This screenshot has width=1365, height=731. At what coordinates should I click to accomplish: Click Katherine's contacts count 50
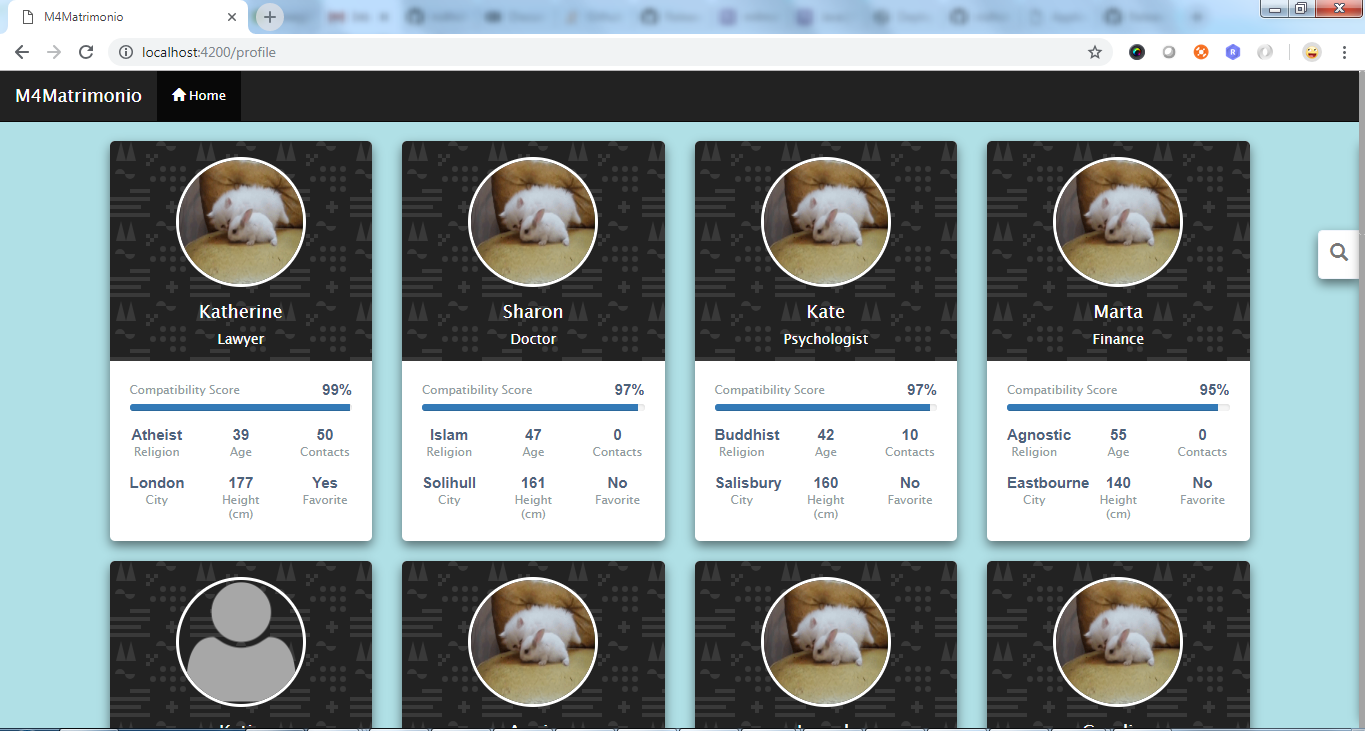coord(325,435)
